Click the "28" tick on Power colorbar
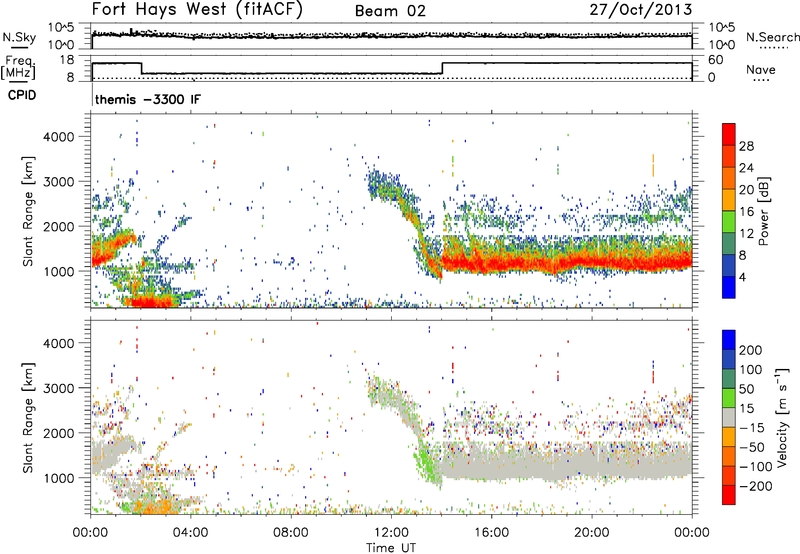 (746, 146)
